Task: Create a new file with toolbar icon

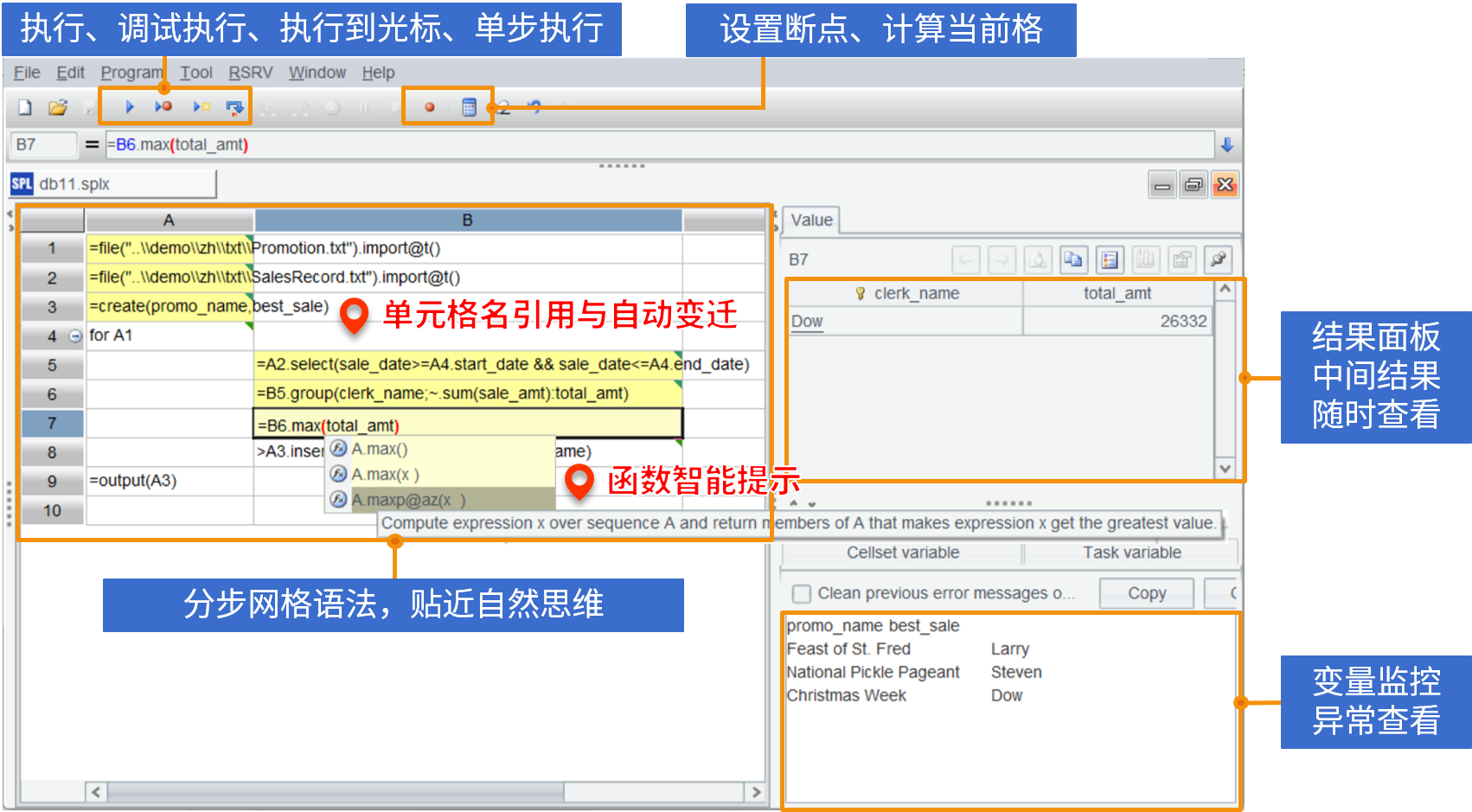Action: coord(25,107)
